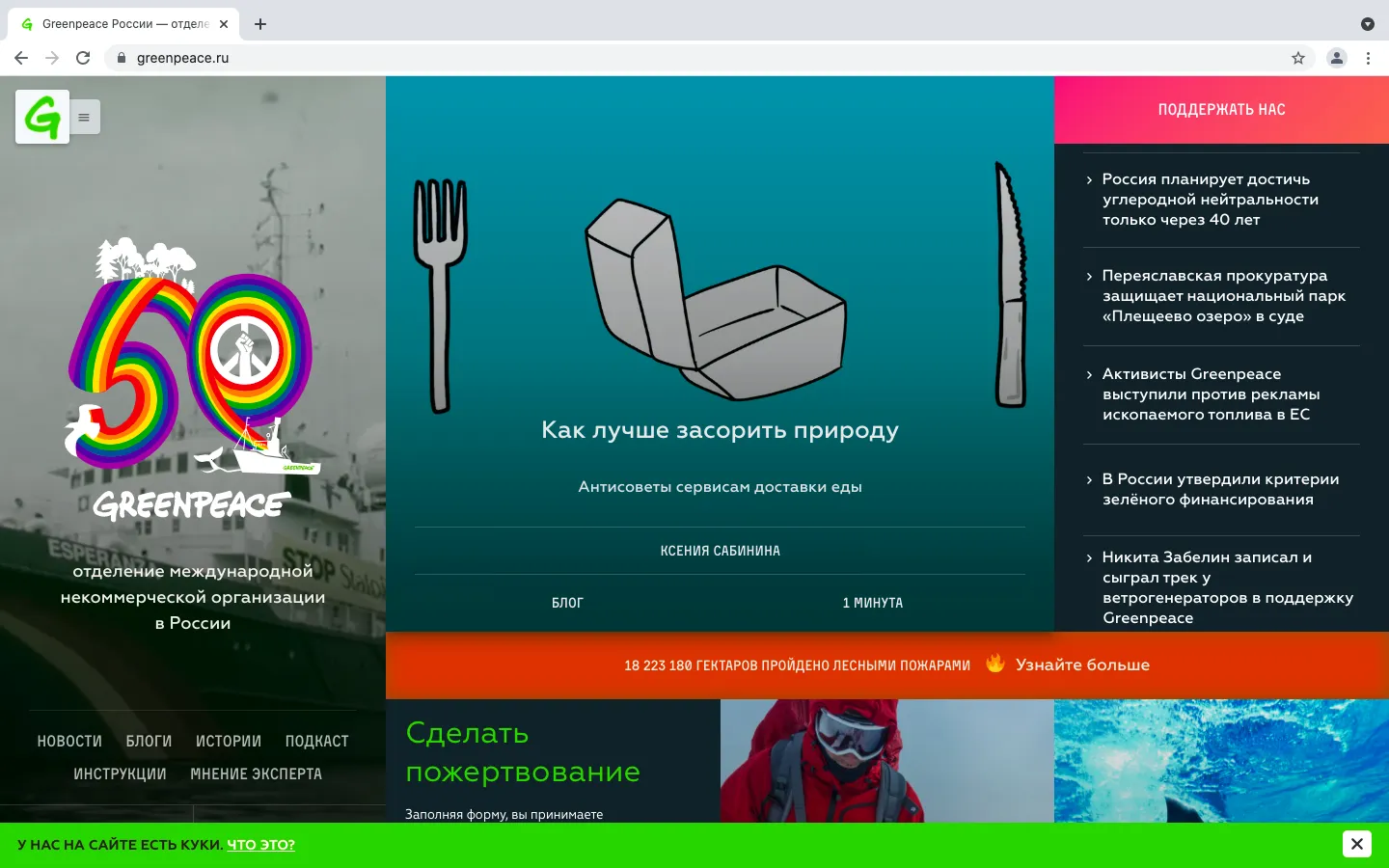Click the food container illustration
1389x868 pixels.
[716, 300]
